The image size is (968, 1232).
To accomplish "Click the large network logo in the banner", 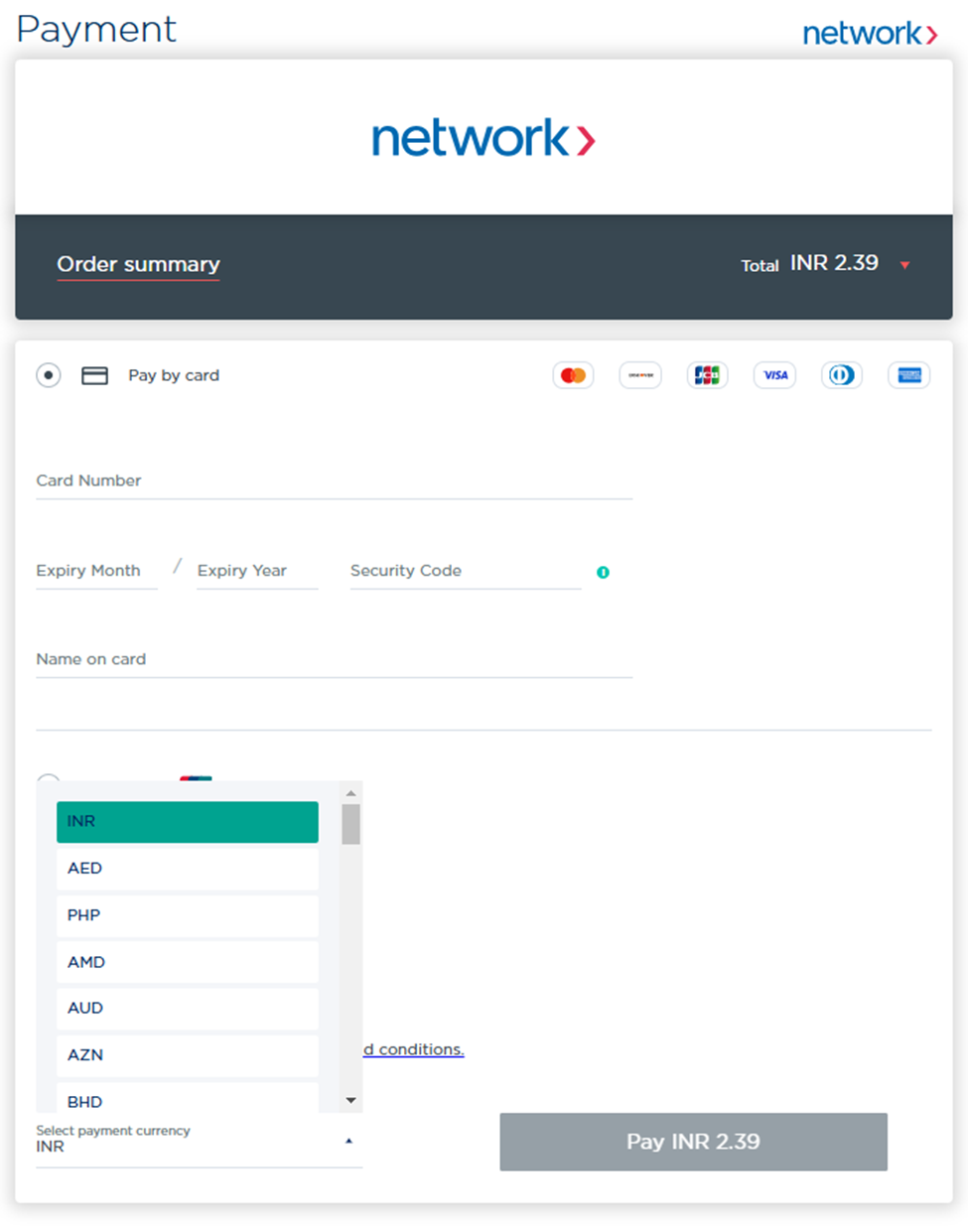I will [484, 138].
